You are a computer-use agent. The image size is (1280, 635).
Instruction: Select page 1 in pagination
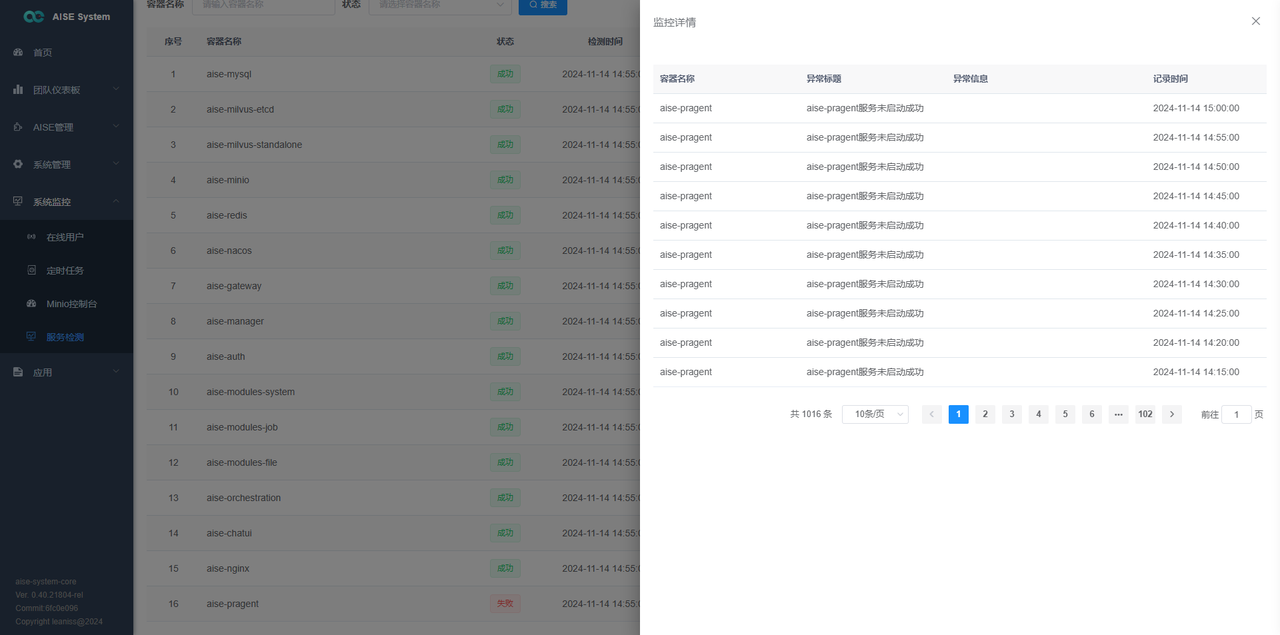click(x=958, y=414)
